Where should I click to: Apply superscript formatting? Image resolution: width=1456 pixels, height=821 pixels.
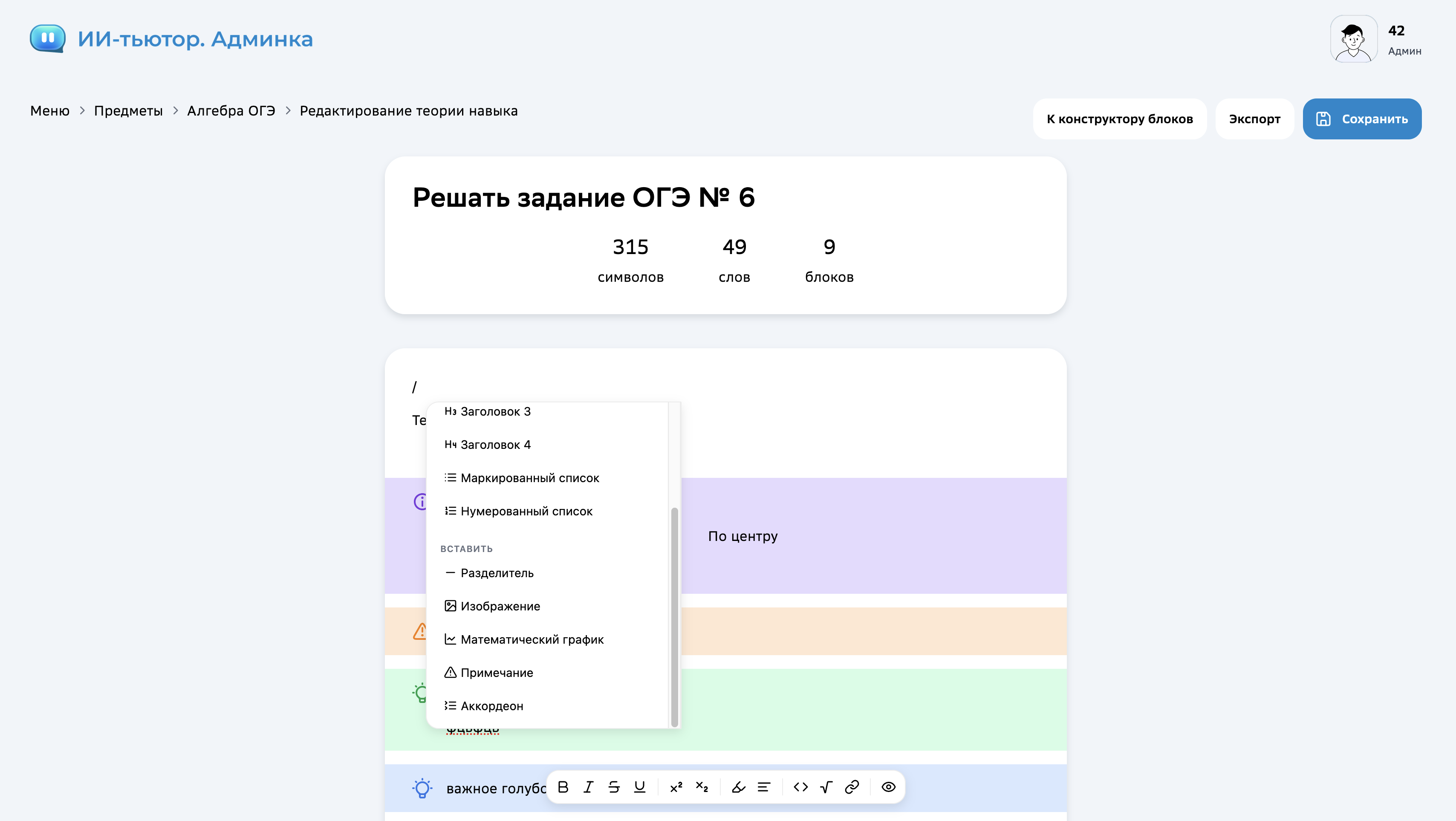676,787
